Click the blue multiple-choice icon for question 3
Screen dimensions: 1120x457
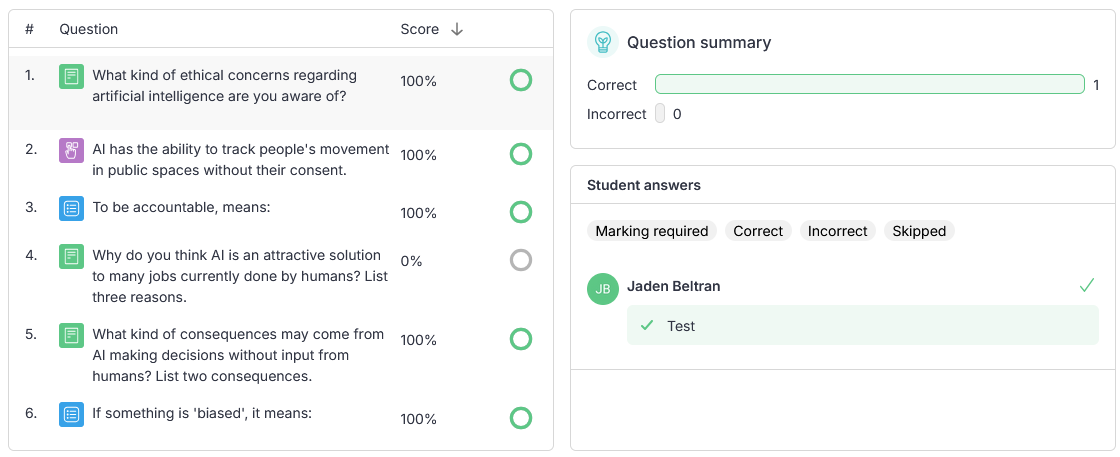(x=71, y=209)
